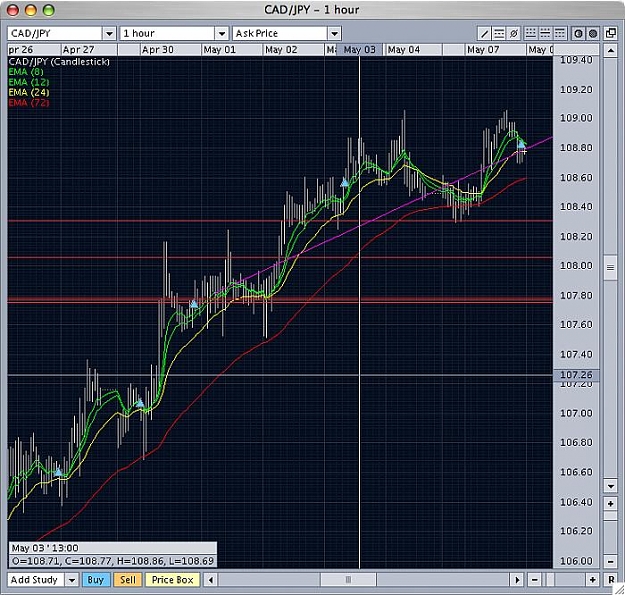Image resolution: width=625 pixels, height=595 pixels.
Task: Click the May 03 ' 13:00 timestamp box
Action: pyautogui.click(x=112, y=548)
